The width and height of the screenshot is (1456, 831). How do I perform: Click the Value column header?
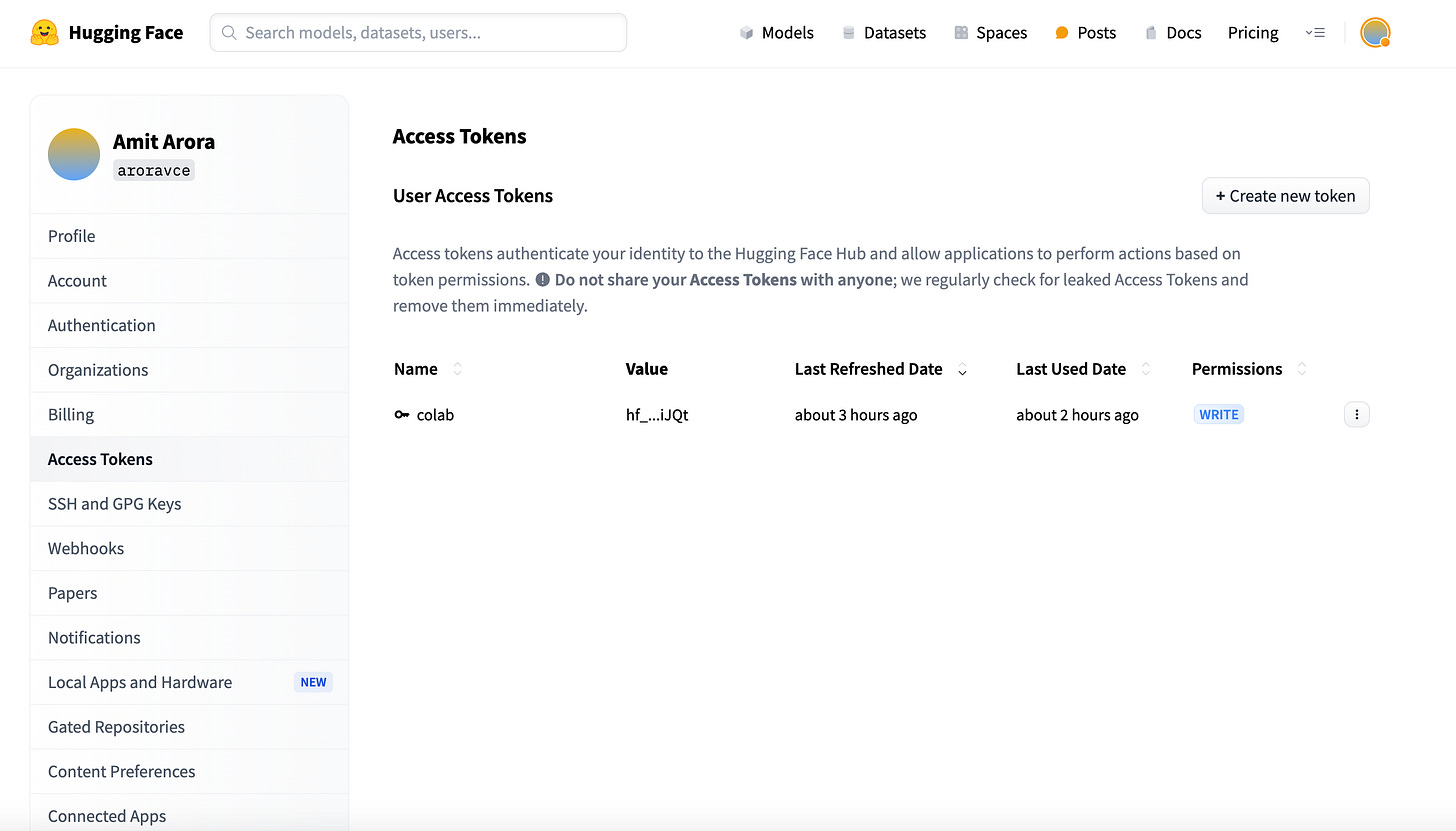647,369
